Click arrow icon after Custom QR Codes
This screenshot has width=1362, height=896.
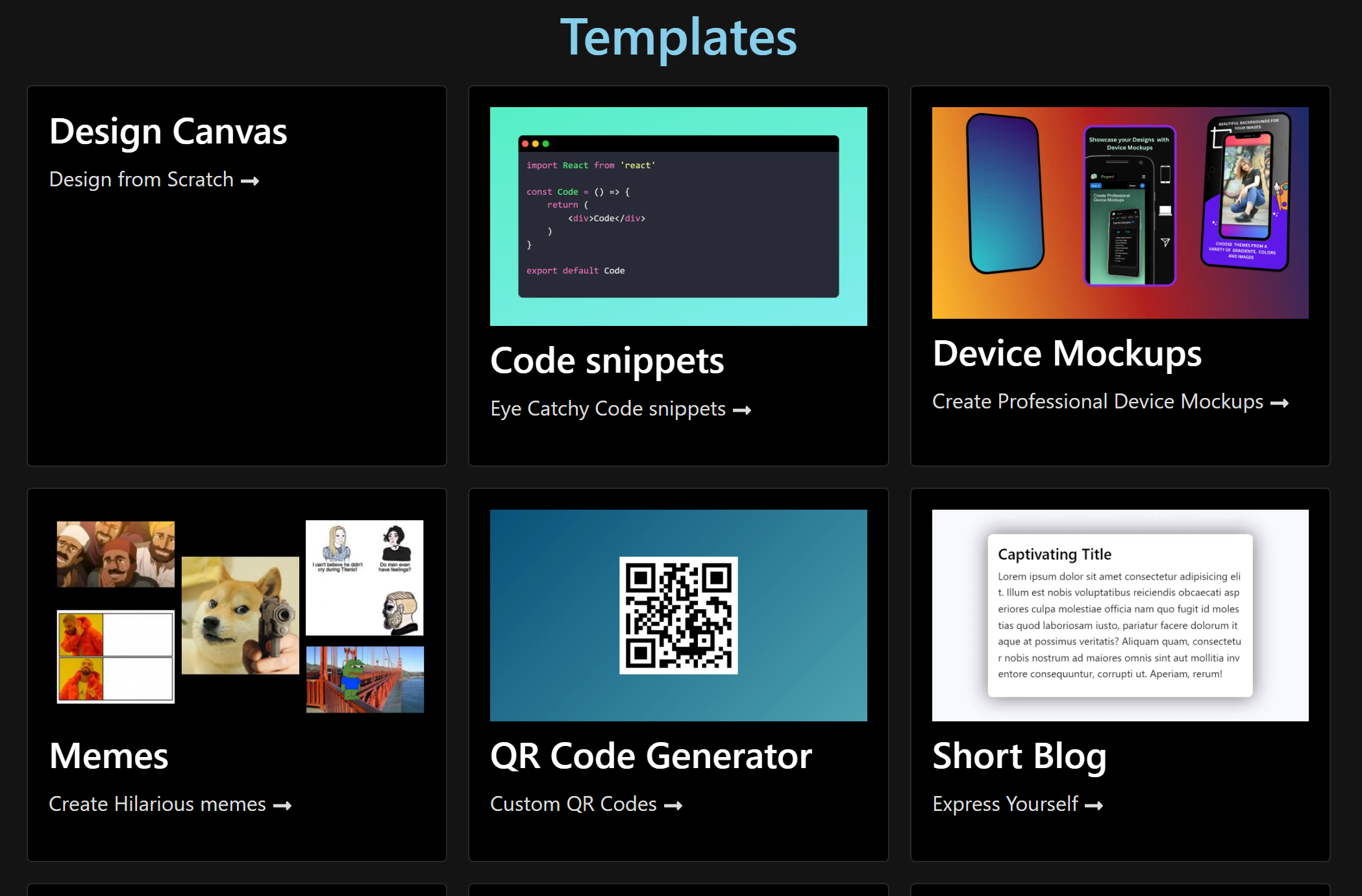[x=673, y=806]
